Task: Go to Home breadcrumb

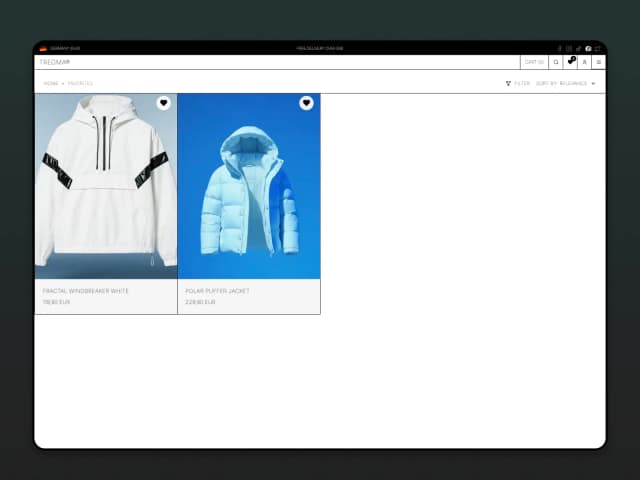Action: (x=51, y=84)
